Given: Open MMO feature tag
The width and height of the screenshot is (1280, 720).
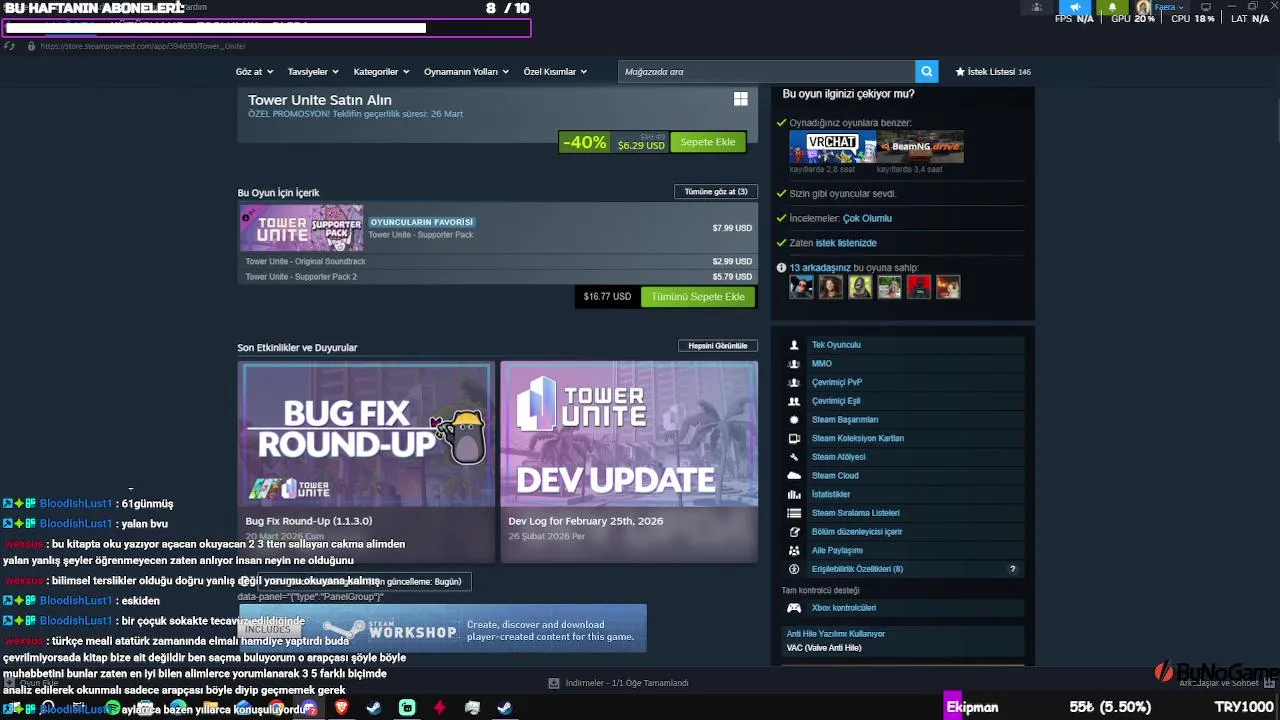Looking at the screenshot, I should click(904, 364).
